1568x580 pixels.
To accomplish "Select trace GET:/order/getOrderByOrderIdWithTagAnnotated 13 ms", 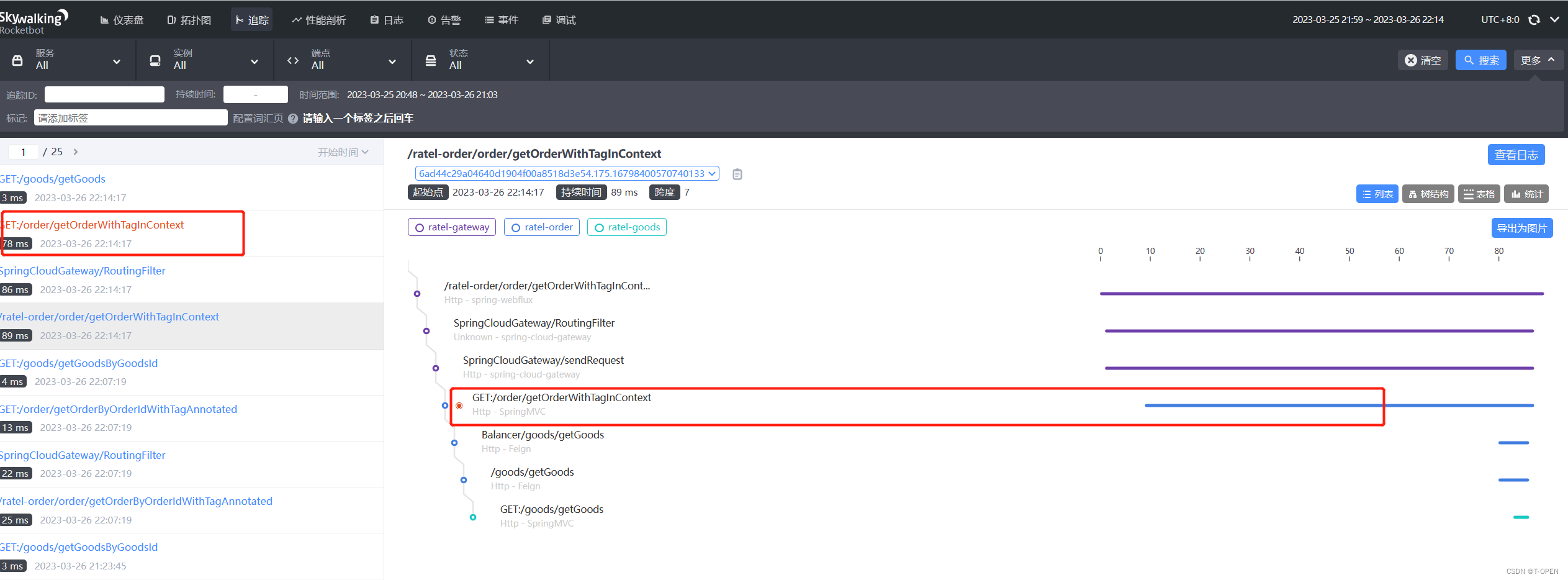I will (x=192, y=418).
